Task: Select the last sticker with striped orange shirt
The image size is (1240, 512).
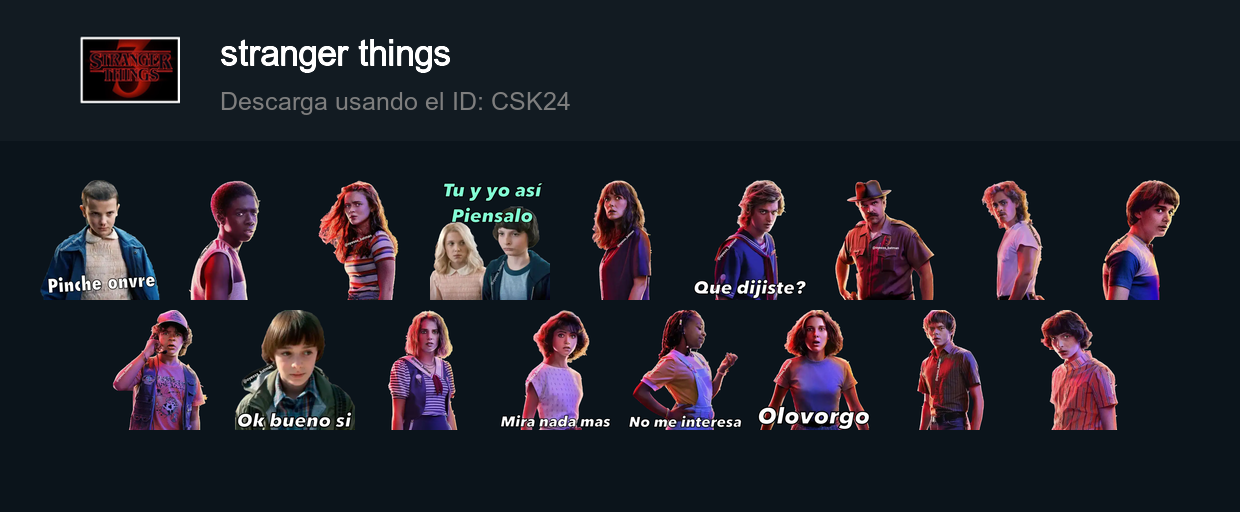Action: click(1080, 370)
